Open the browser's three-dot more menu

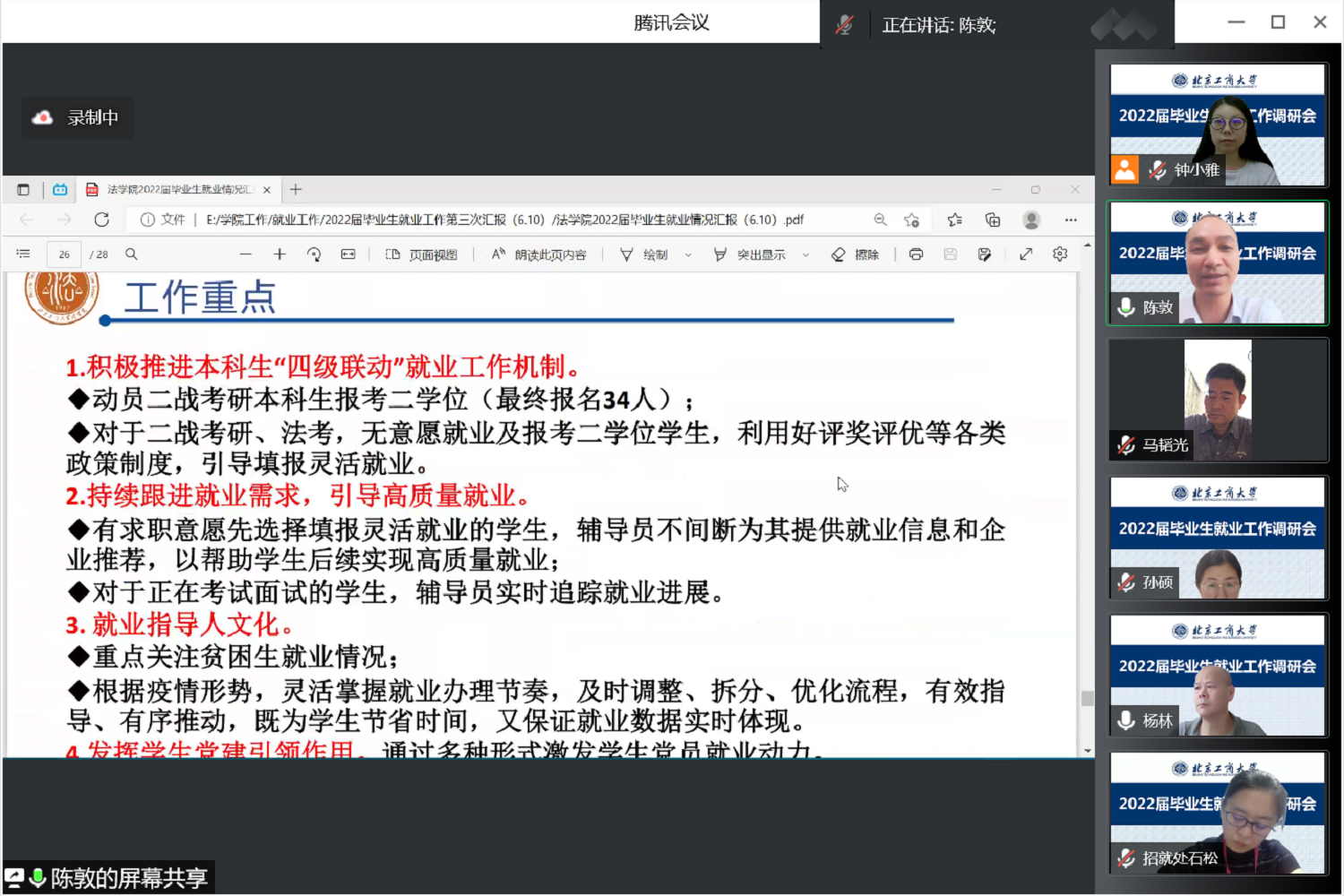[x=1071, y=220]
